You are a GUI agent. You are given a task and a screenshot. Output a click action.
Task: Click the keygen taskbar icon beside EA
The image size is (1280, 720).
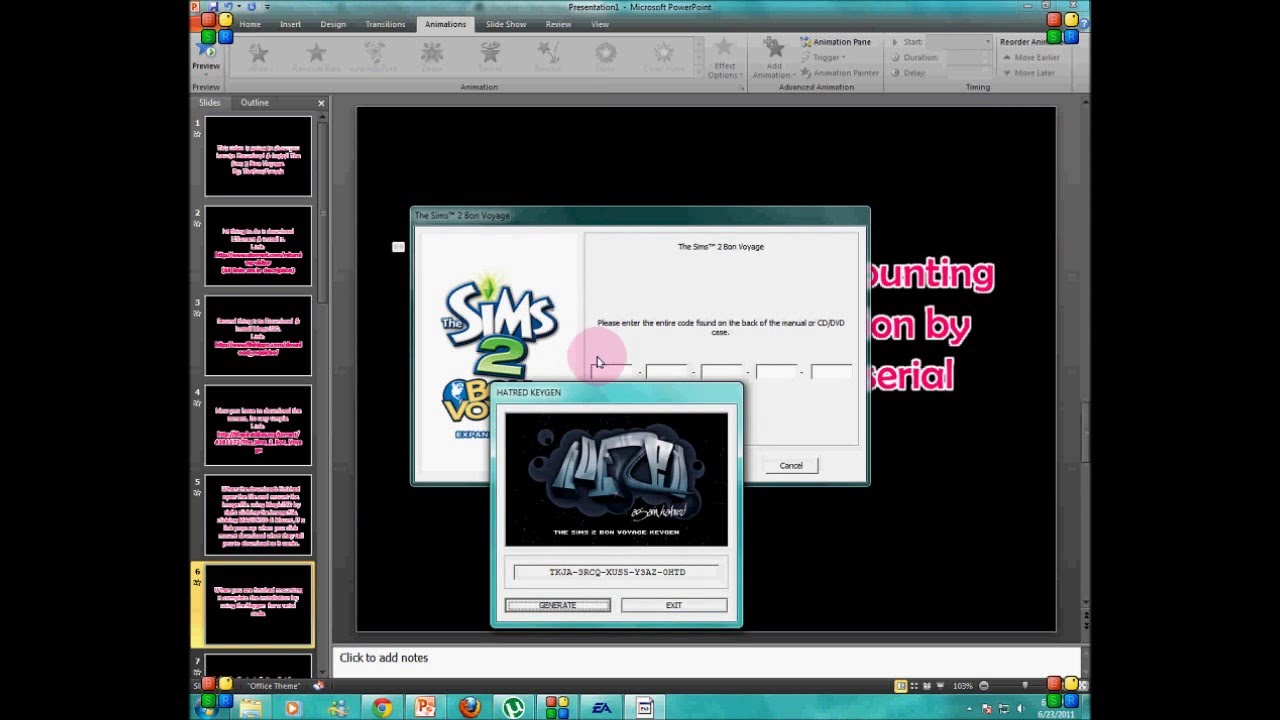645,708
